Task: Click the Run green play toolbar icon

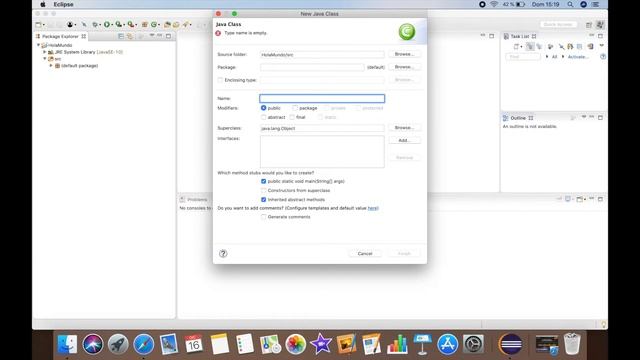Action: coord(107,24)
